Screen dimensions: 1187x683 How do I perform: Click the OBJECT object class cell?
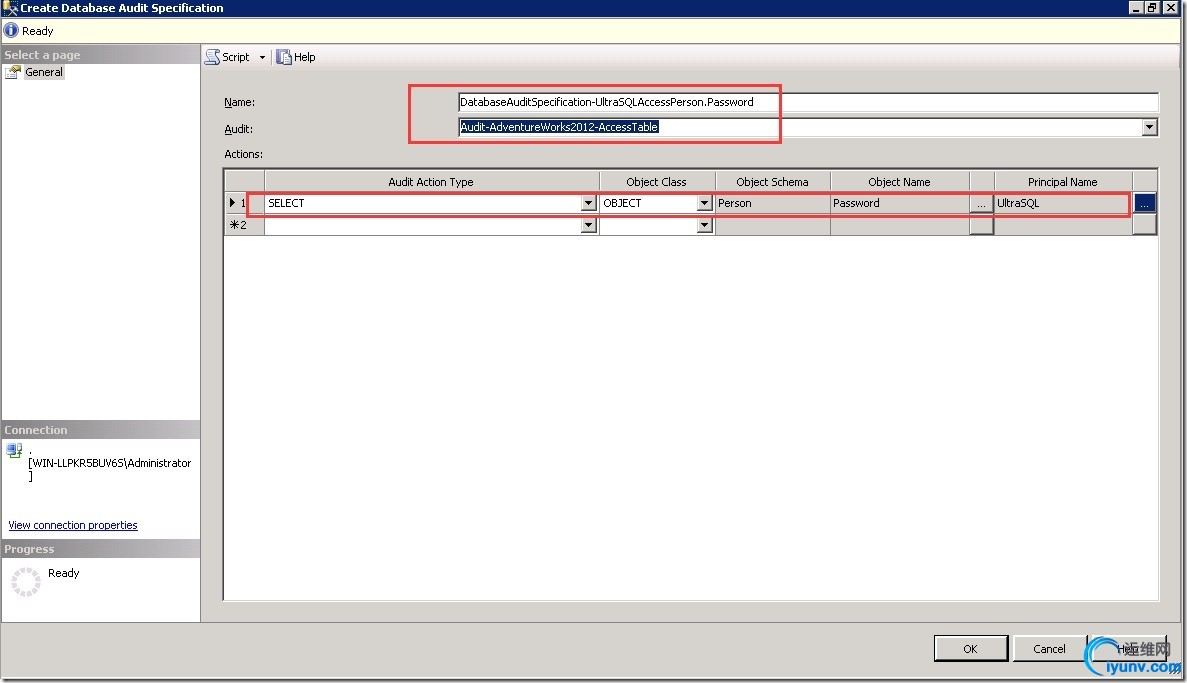[x=649, y=203]
